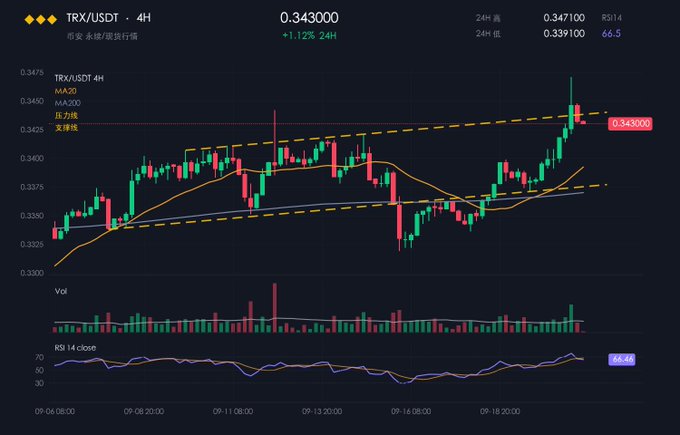680x435 pixels.
Task: Click the 0.3325 price axis label
Action: click(x=32, y=244)
